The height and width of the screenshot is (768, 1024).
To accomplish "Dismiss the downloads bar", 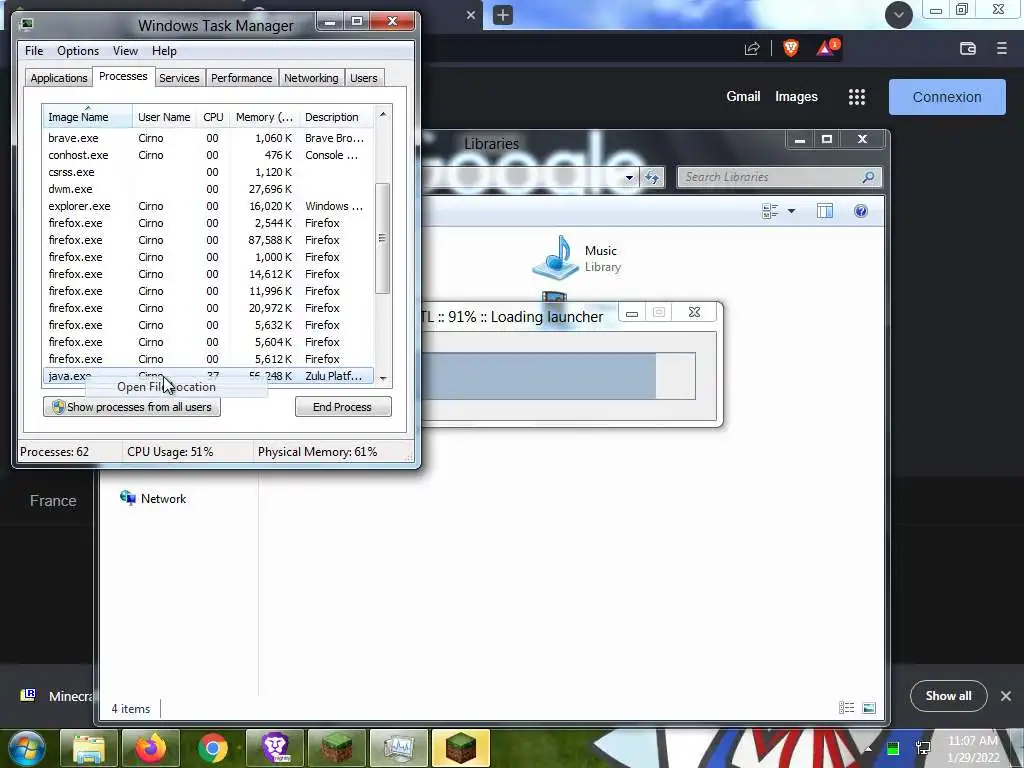I will (x=1006, y=696).
